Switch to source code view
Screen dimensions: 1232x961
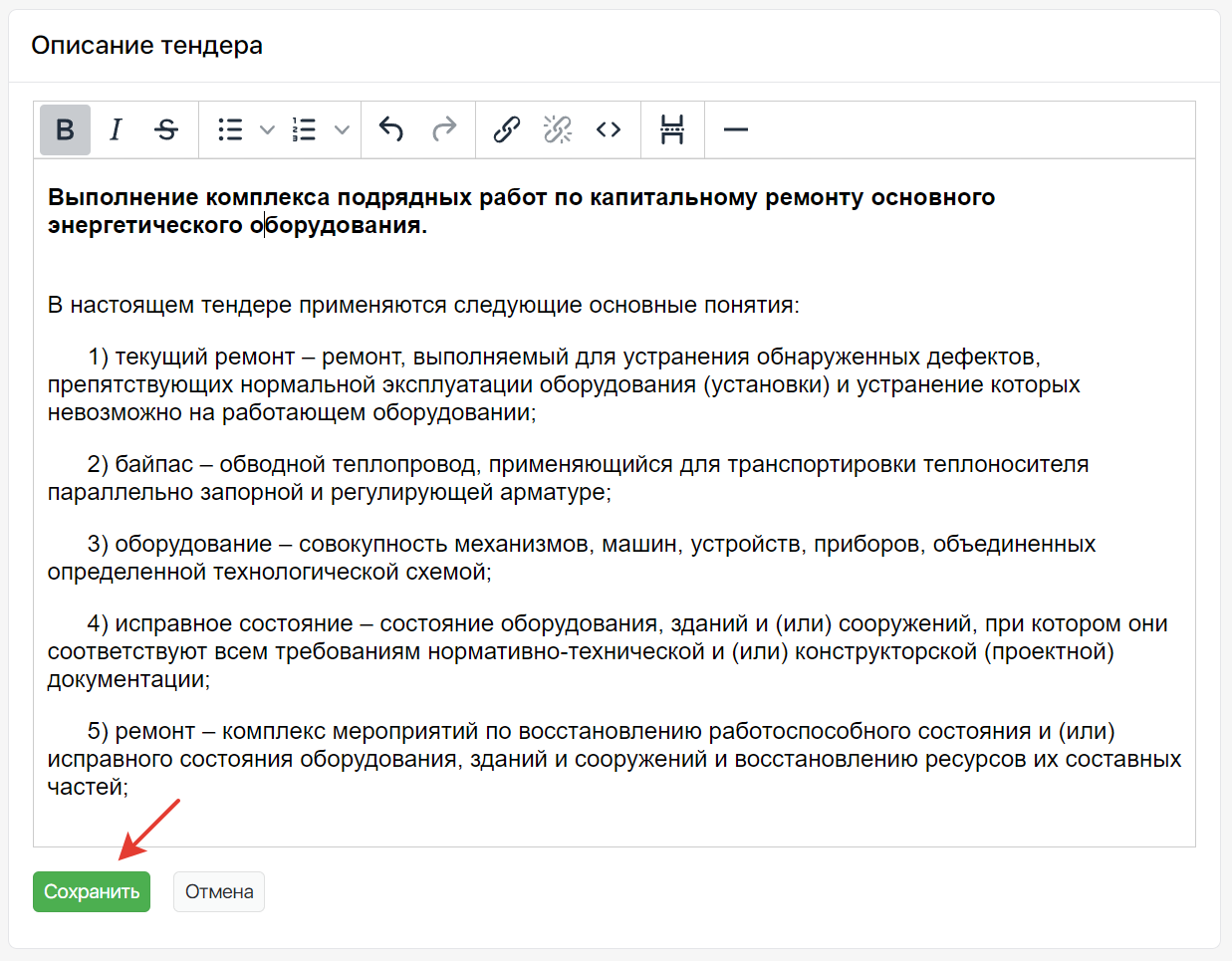(609, 129)
